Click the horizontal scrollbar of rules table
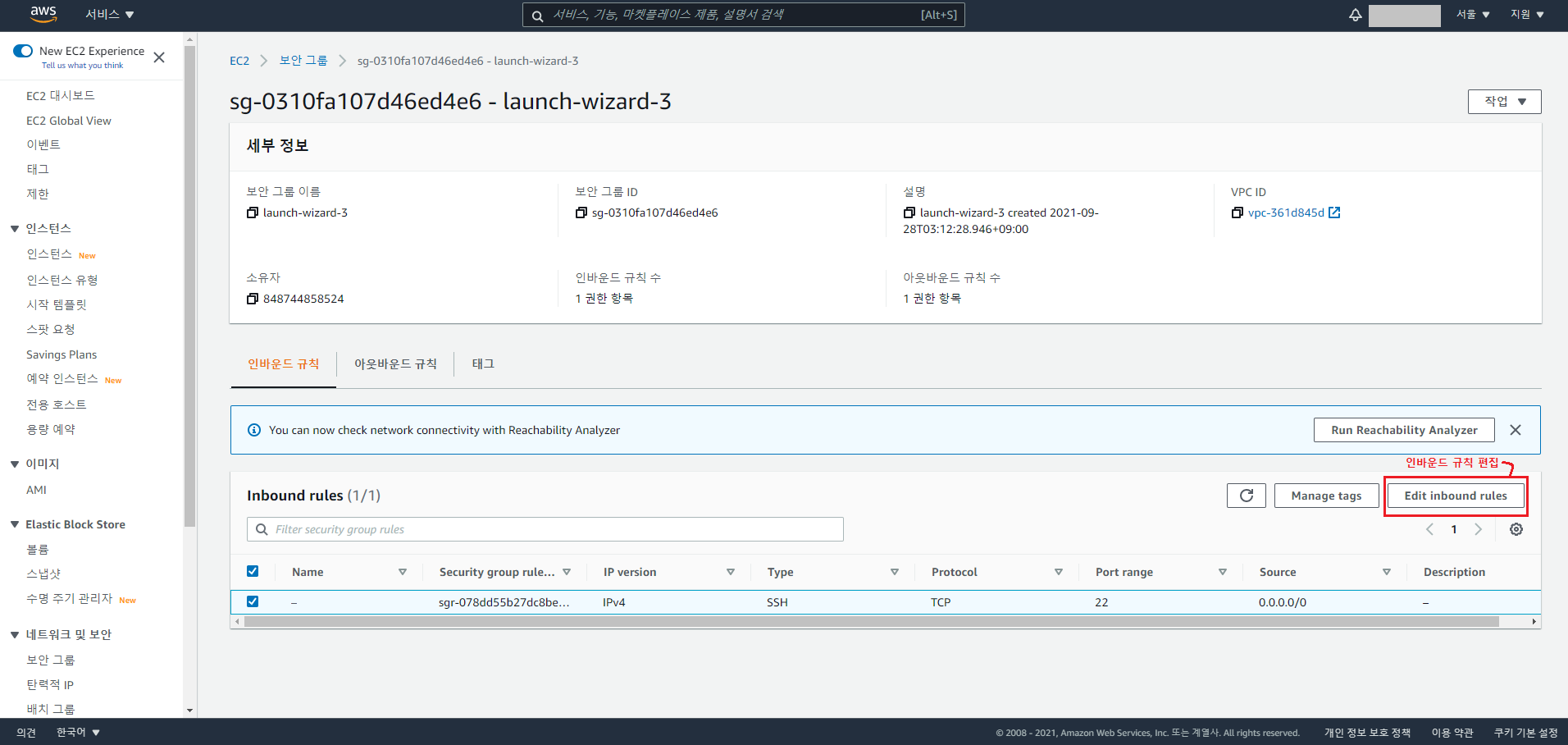Image resolution: width=1568 pixels, height=745 pixels. pyautogui.click(x=871, y=622)
